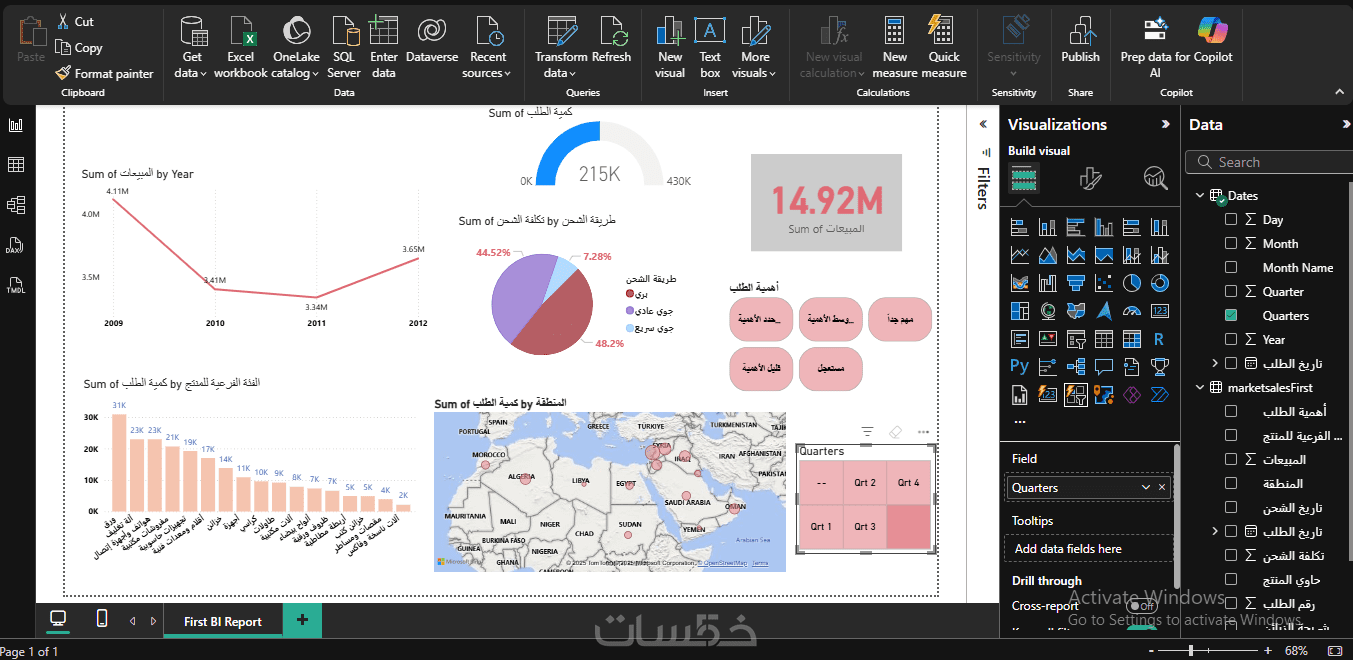Collapse the Dates table
The image size is (1353, 660).
click(x=1200, y=195)
